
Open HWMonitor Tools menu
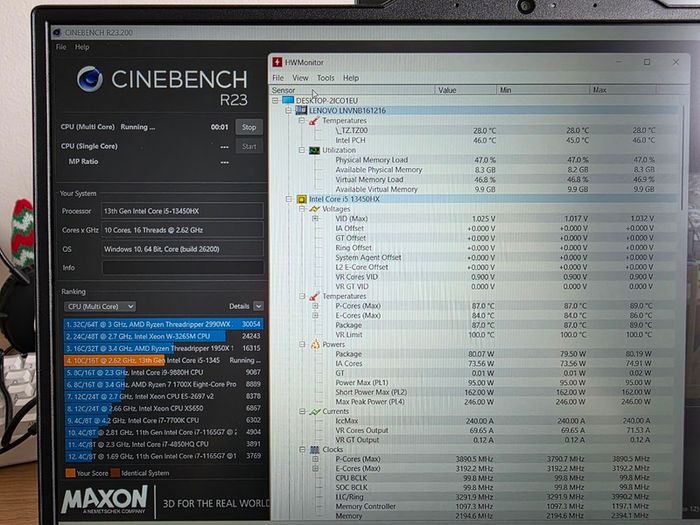coord(325,78)
